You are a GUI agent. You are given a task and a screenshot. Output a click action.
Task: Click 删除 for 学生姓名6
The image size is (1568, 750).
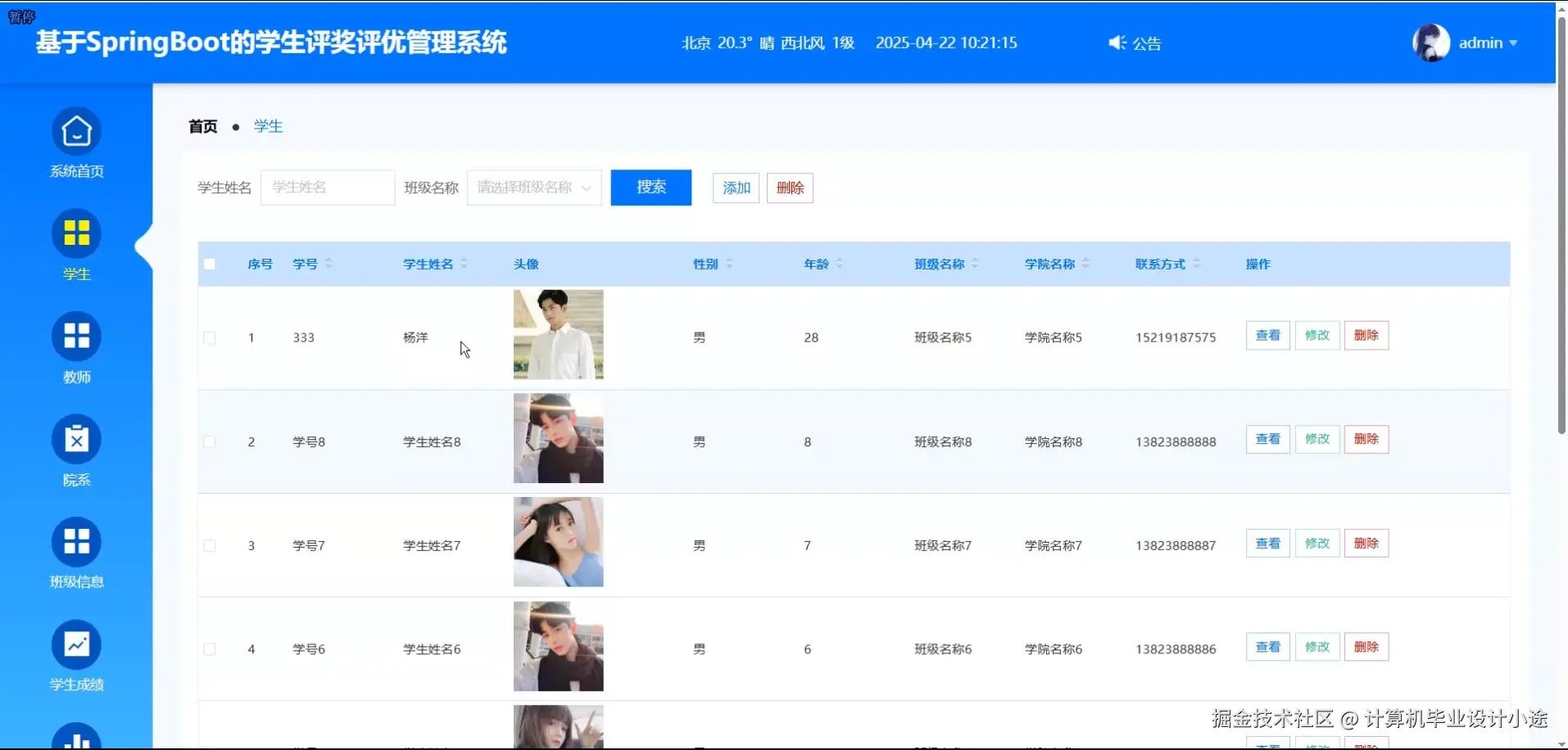[1366, 648]
